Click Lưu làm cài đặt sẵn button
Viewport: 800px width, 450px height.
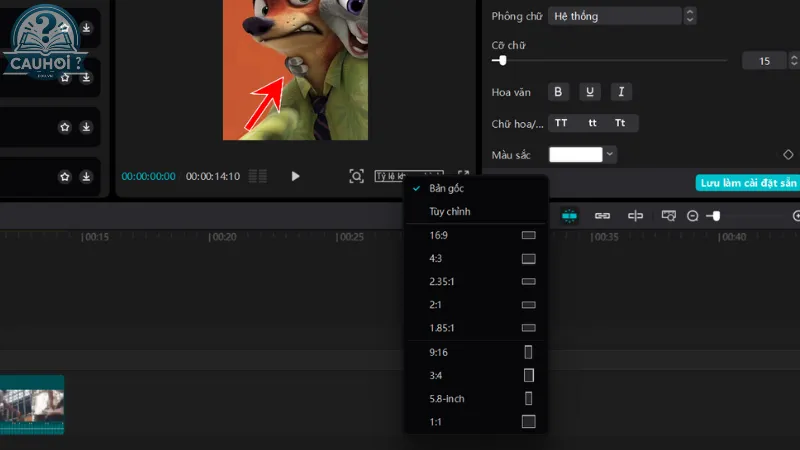pyautogui.click(x=747, y=183)
